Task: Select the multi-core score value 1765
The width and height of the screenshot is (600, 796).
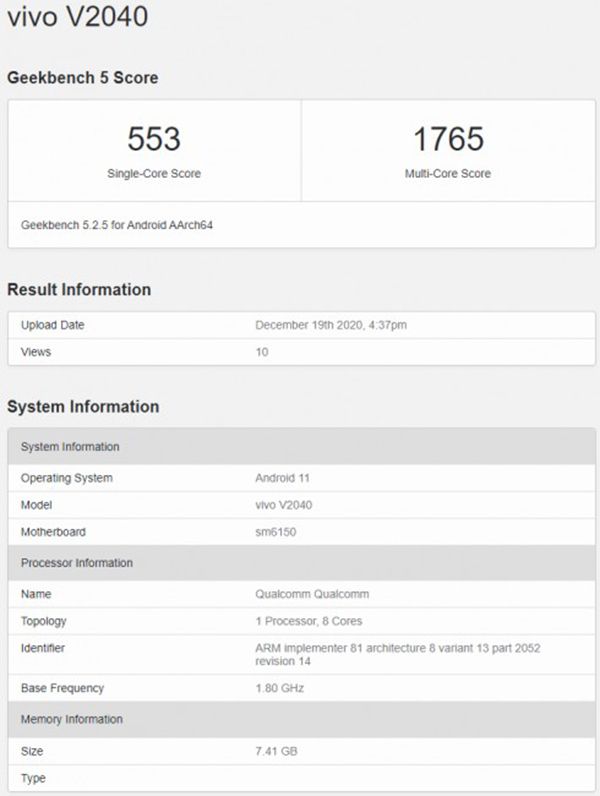Action: tap(447, 139)
